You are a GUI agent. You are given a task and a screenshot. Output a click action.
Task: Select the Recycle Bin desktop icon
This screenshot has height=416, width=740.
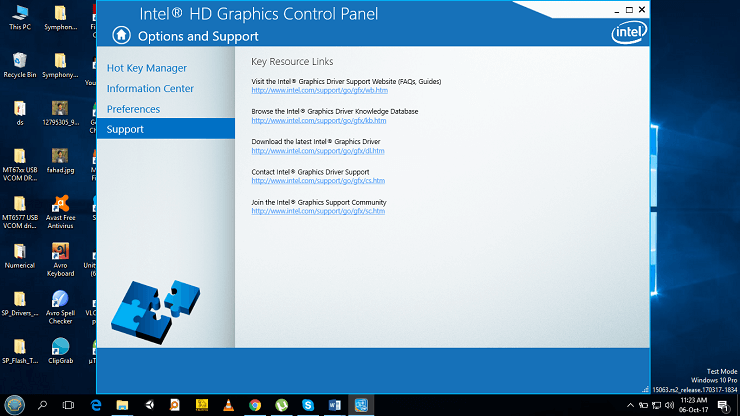click(20, 65)
